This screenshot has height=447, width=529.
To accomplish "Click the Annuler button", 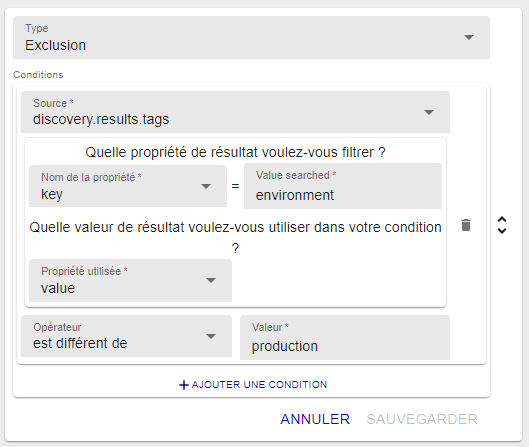I will tap(315, 419).
